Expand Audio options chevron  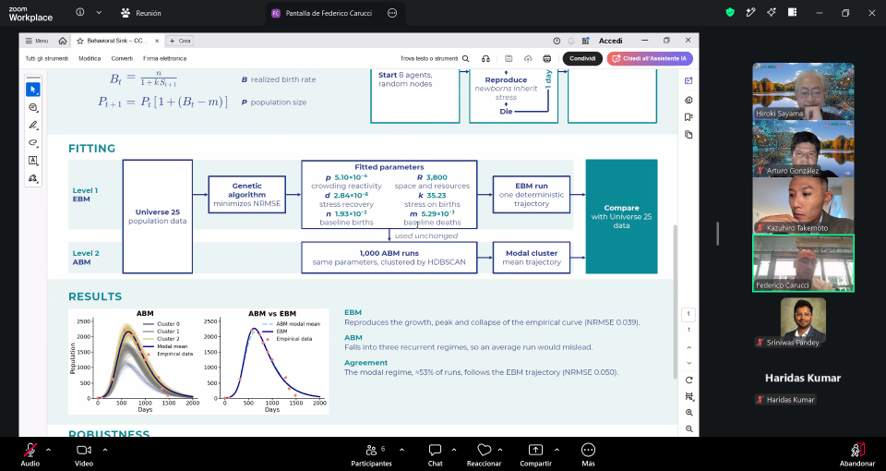(x=48, y=450)
